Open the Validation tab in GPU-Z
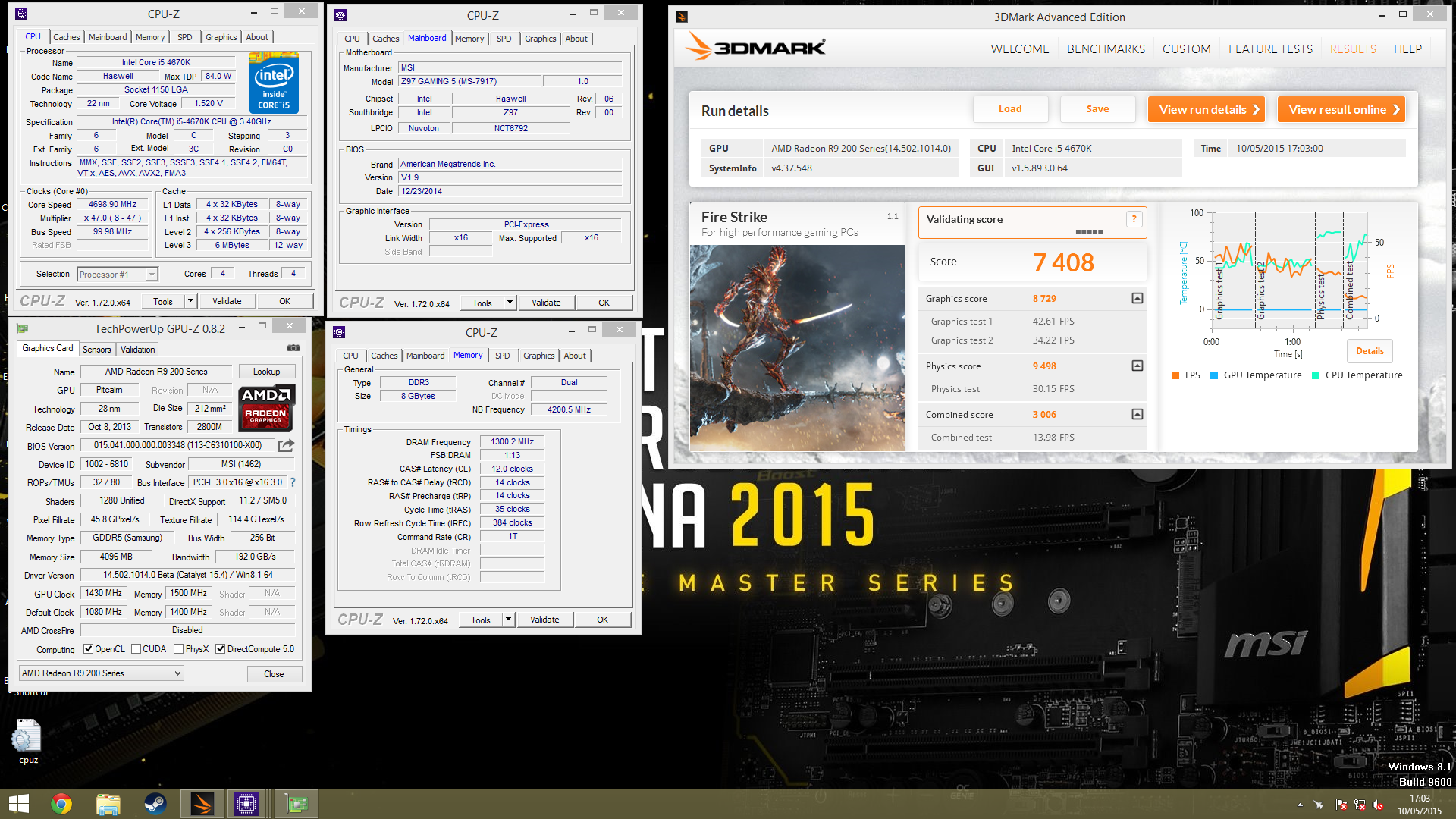The image size is (1456, 819). point(138,350)
